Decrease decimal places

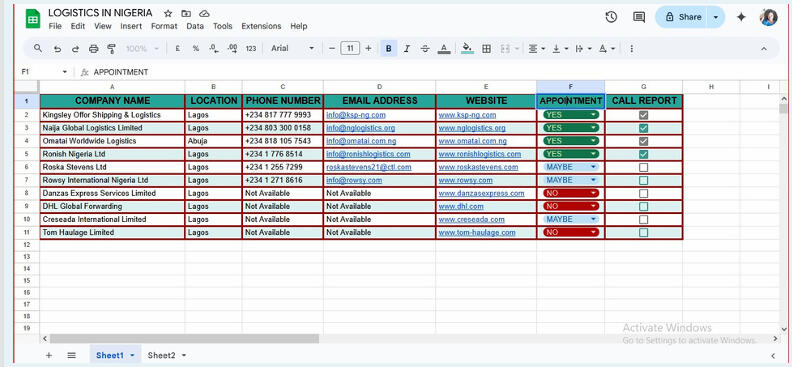(x=214, y=48)
